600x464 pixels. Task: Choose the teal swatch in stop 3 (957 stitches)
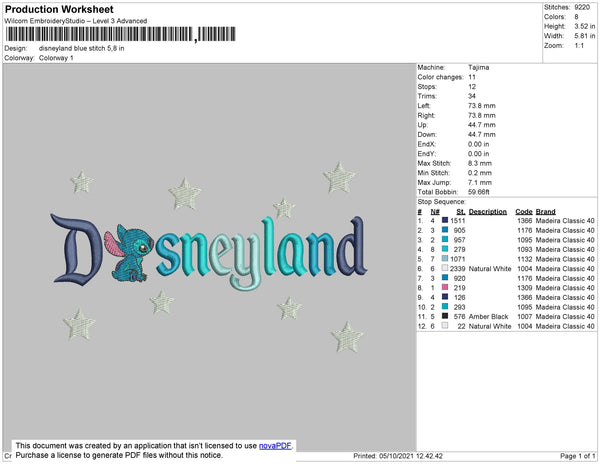445,239
